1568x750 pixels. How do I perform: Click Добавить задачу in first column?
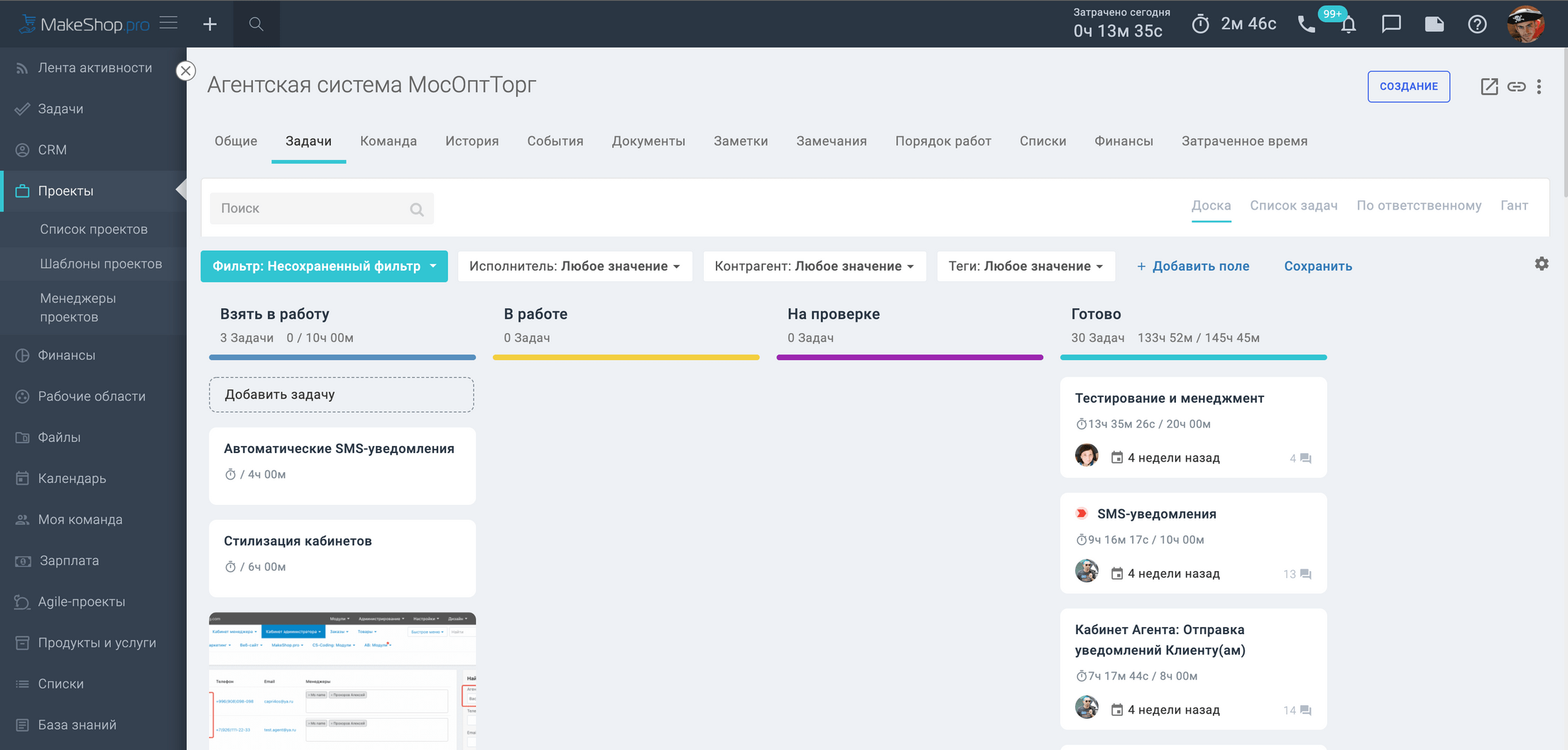coord(342,395)
